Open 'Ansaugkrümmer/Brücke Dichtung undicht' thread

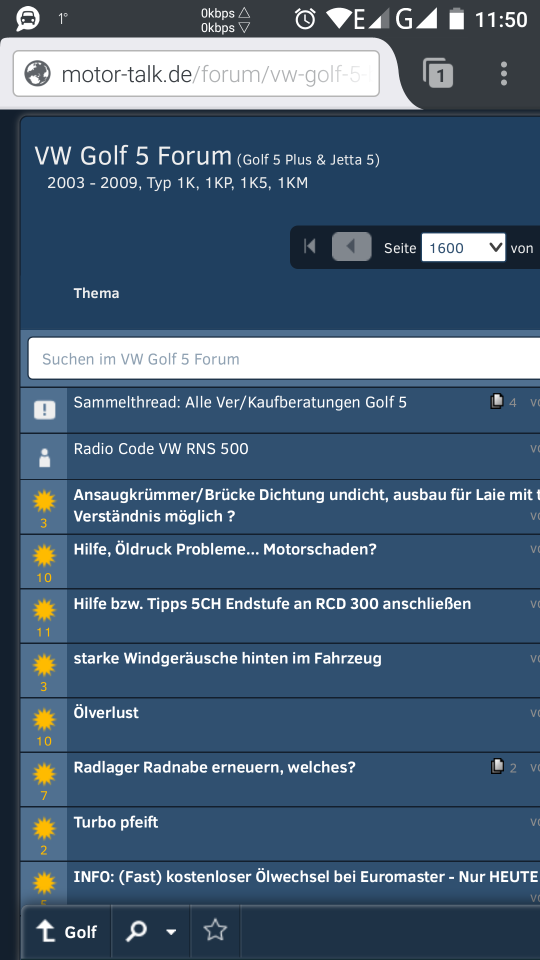coord(306,506)
